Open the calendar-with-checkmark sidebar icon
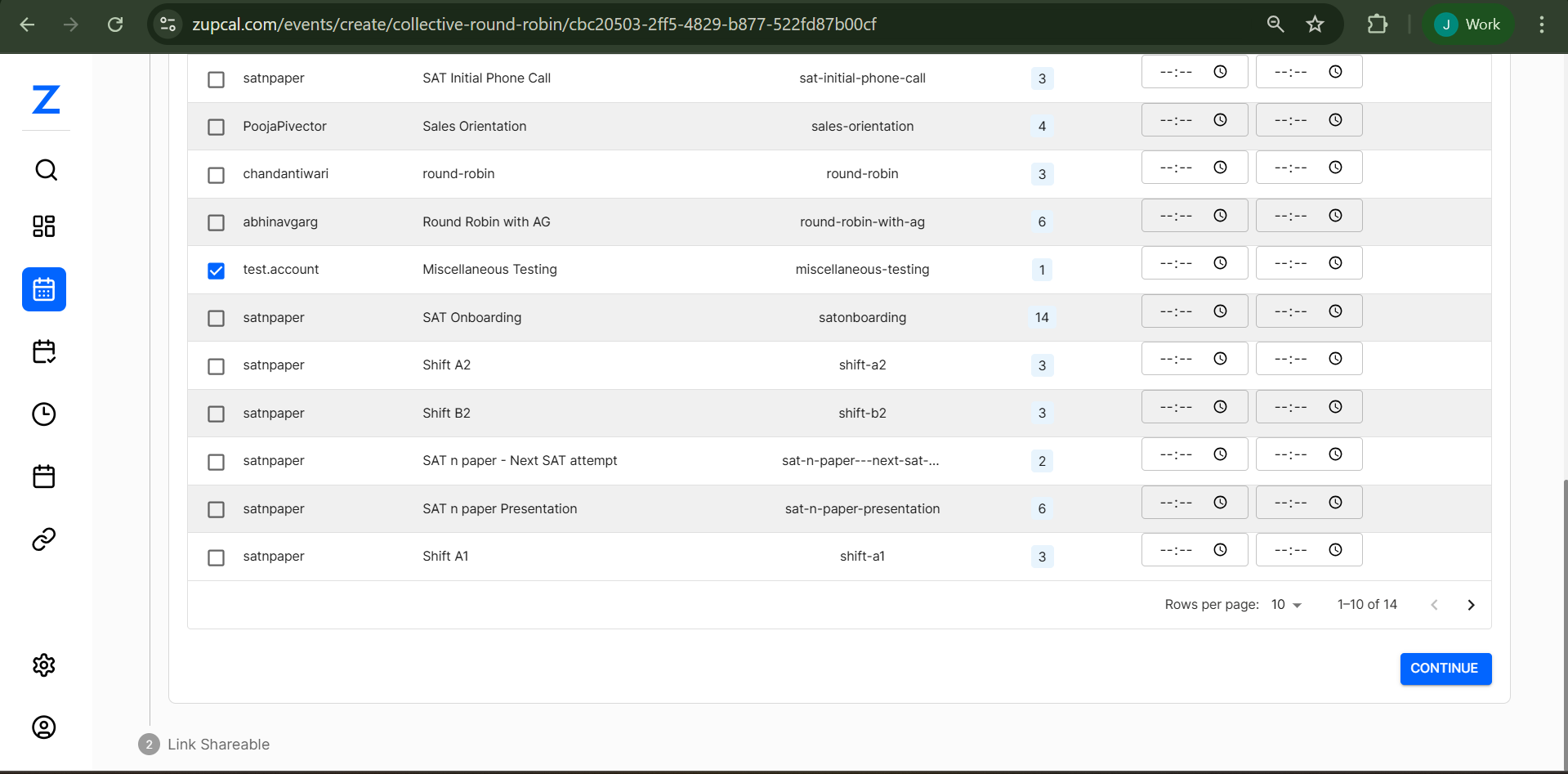Image resolution: width=1568 pixels, height=774 pixels. 44,351
